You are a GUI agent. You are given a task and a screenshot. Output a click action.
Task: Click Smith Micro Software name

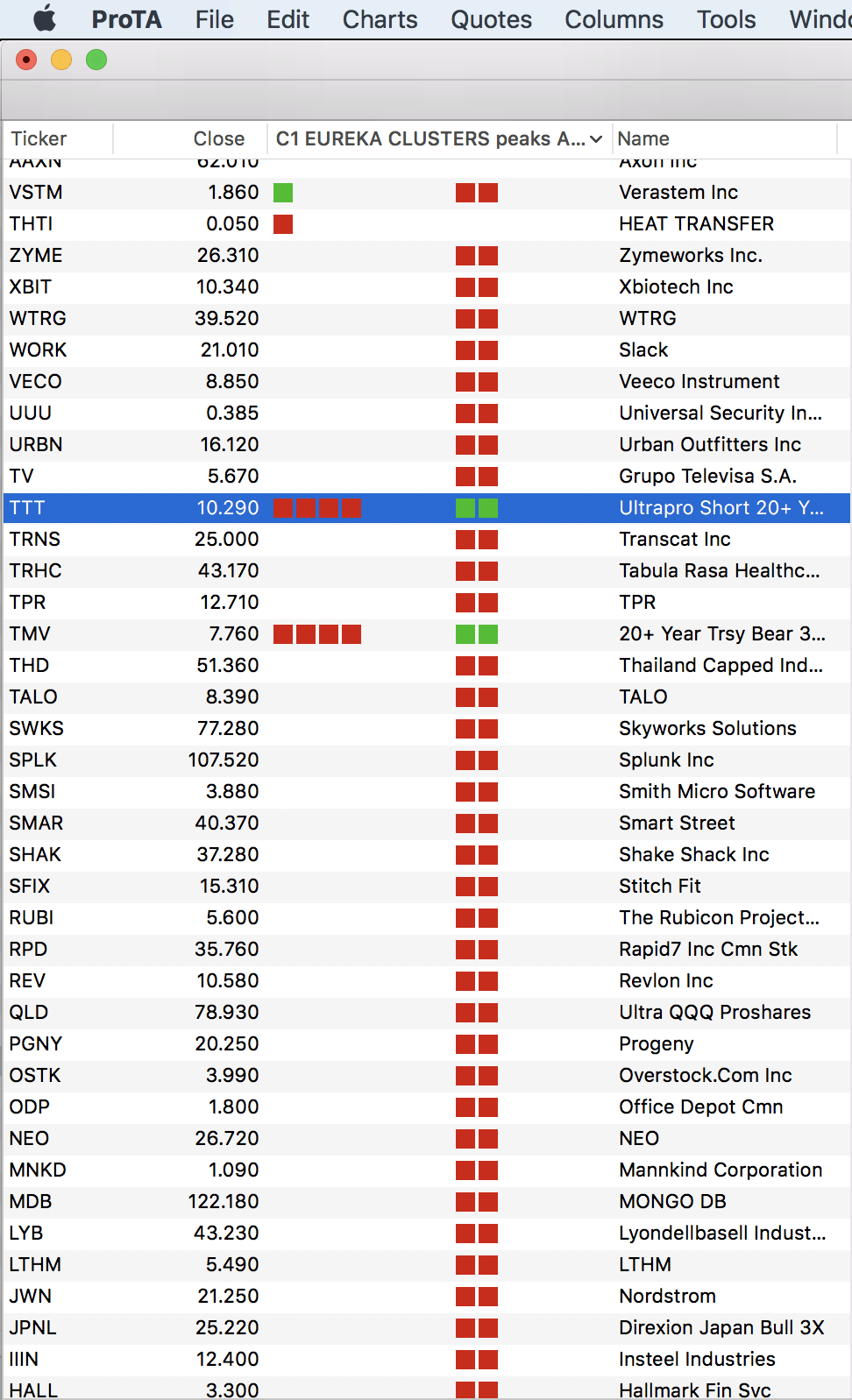coord(717,792)
